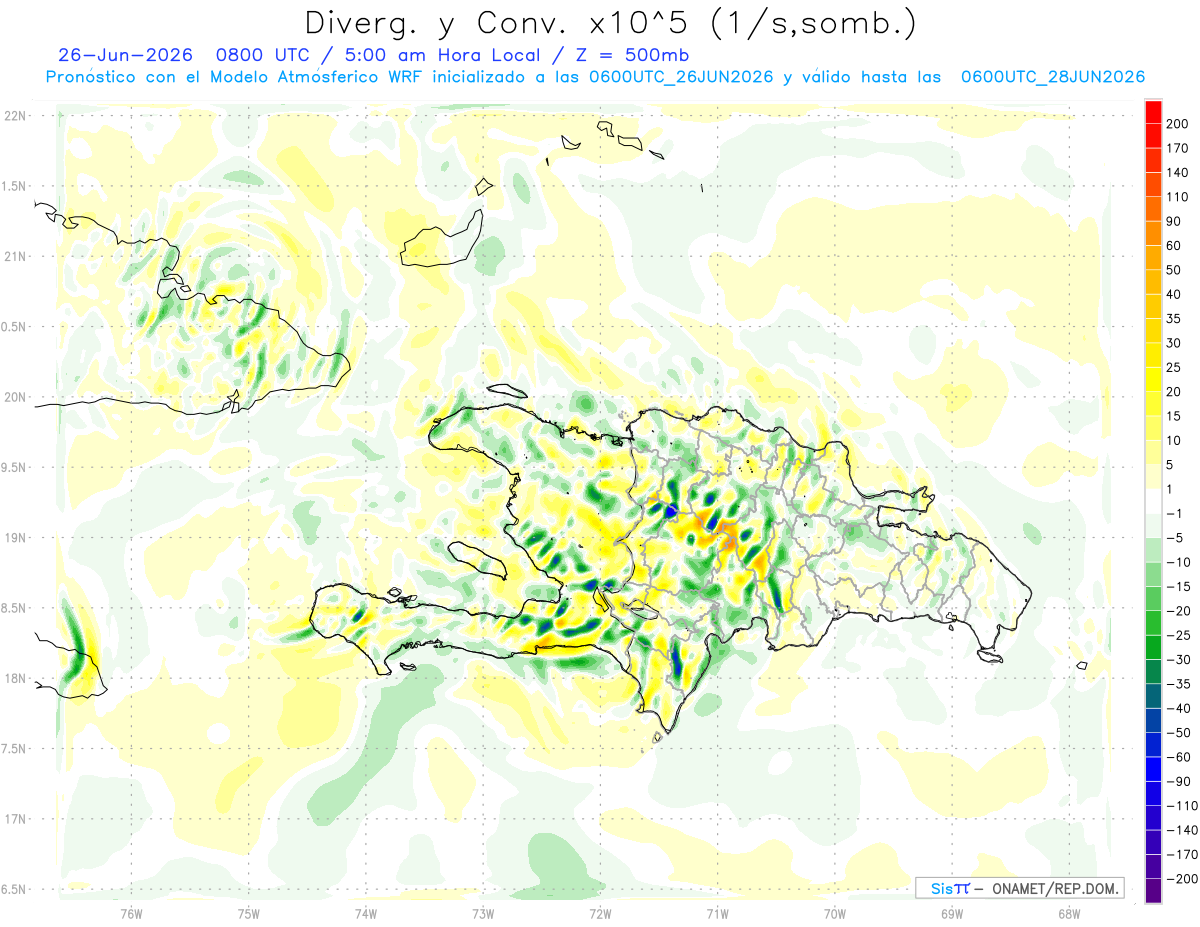Click the positive colorbar value "90"
This screenshot has height=927, width=1200.
click(x=1175, y=222)
